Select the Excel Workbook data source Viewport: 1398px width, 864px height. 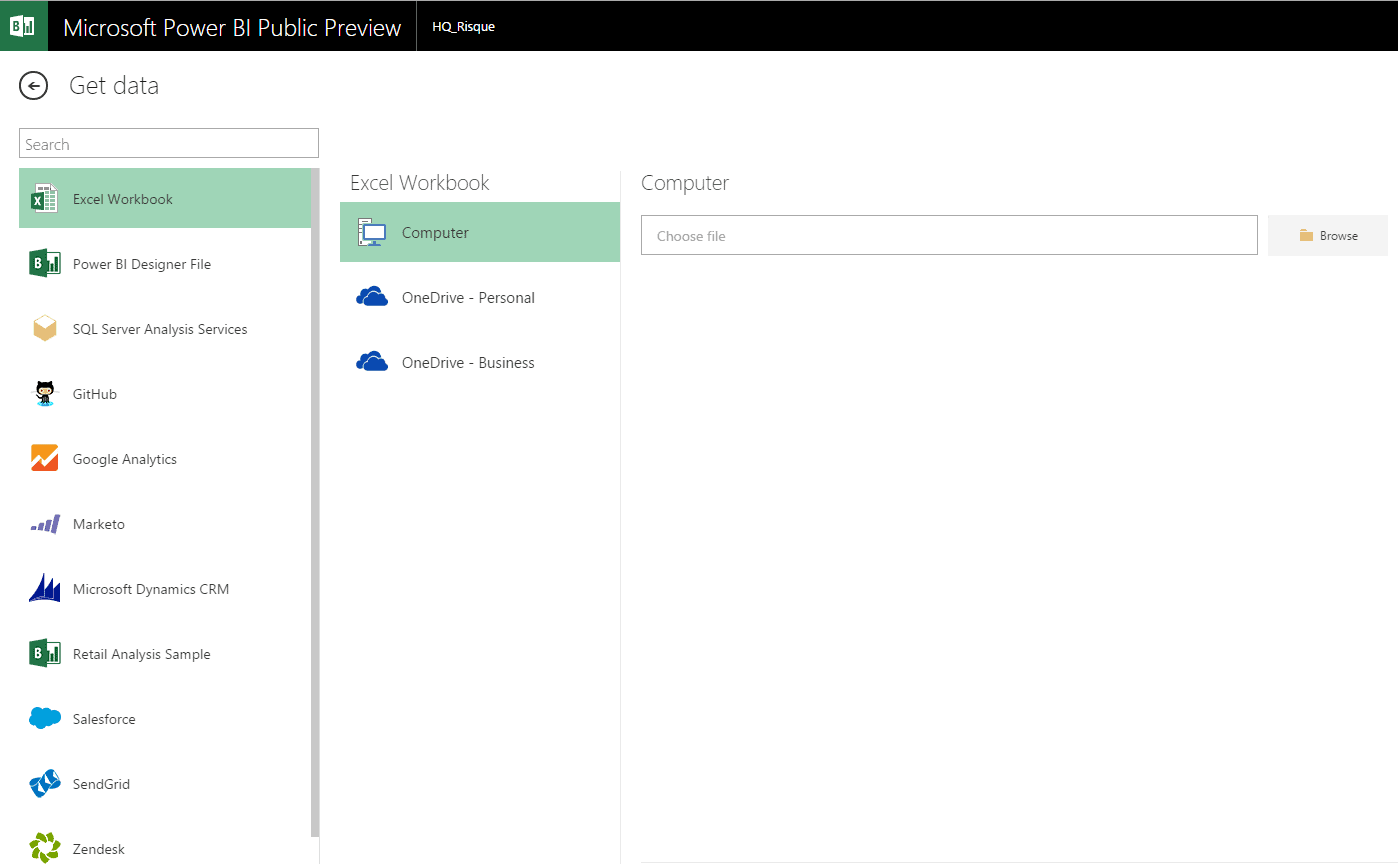click(123, 199)
